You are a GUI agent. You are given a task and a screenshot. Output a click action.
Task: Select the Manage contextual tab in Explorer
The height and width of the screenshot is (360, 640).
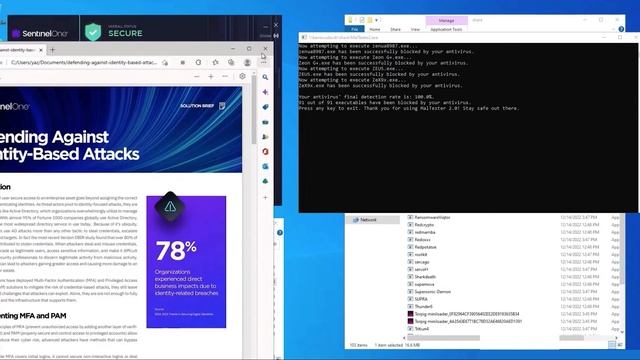(x=447, y=20)
